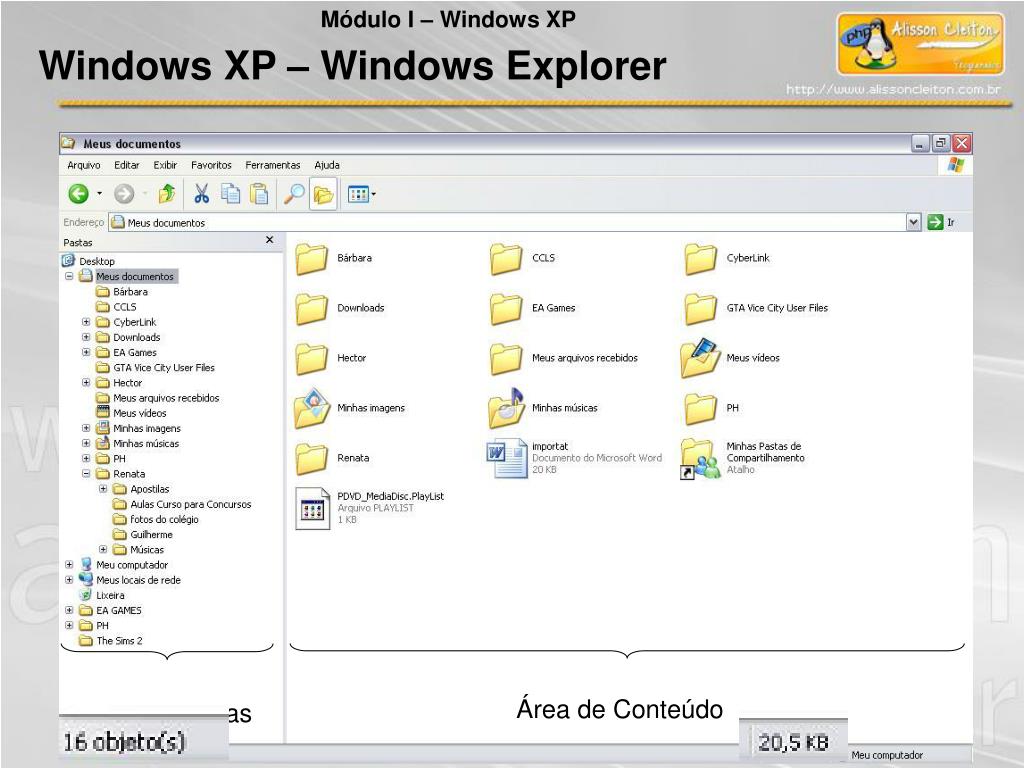Screen dimensions: 1024x768
Task: Expand the Minhas imagens tree node
Action: tap(86, 428)
